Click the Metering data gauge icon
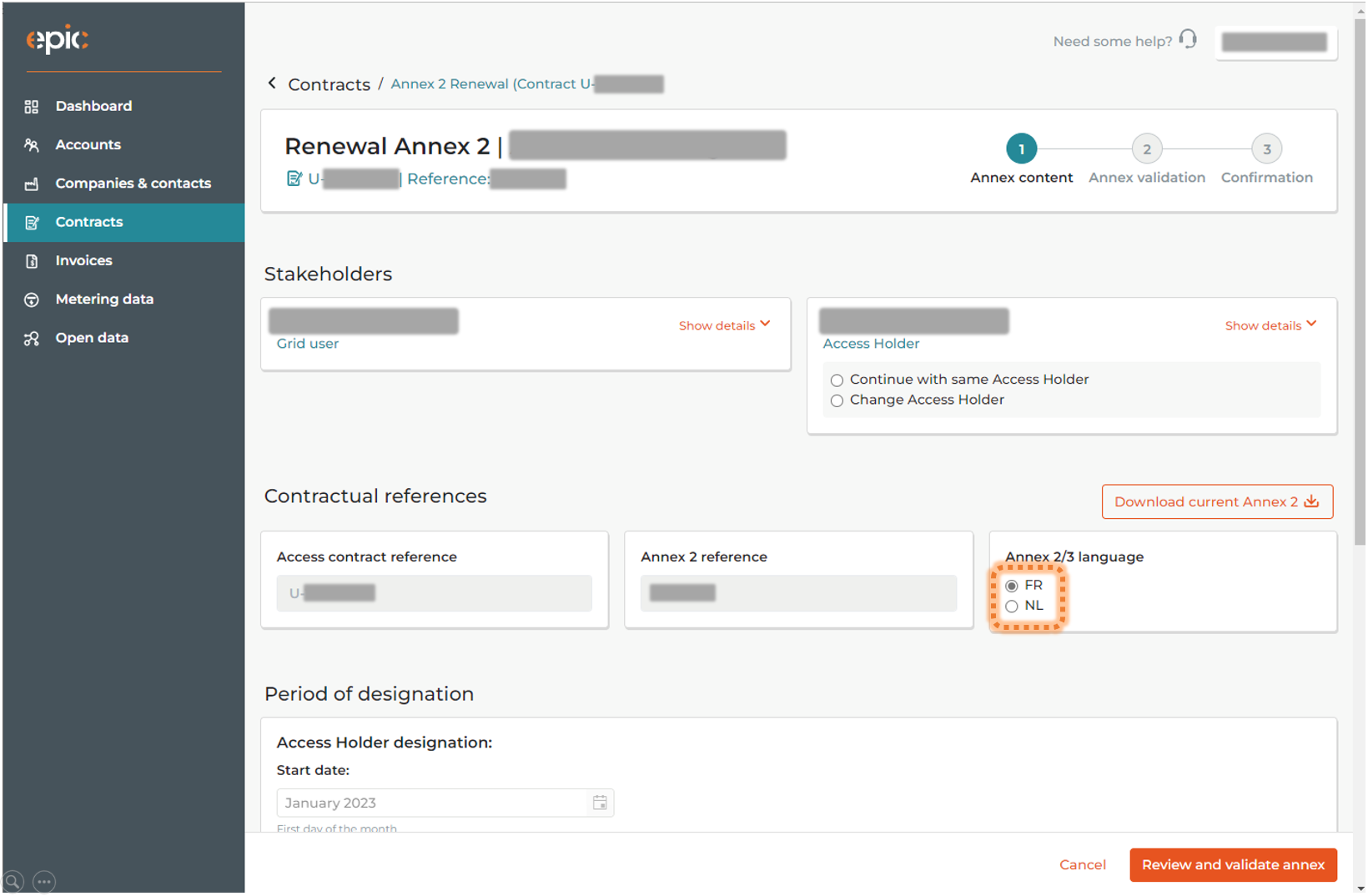Image resolution: width=1368 pixels, height=896 pixels. tap(32, 300)
